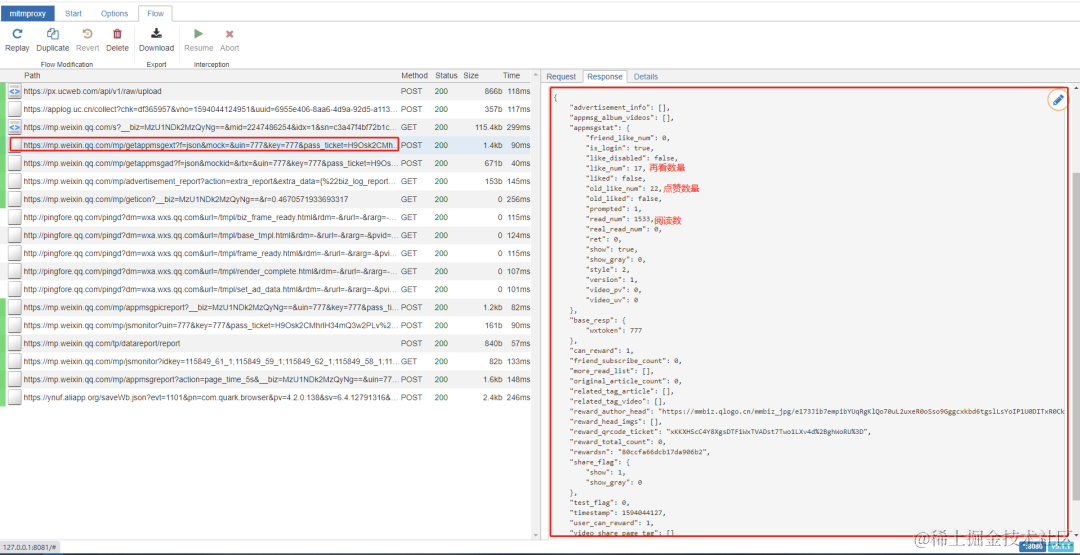Sort flows by Status column header
The width and height of the screenshot is (1080, 555).
click(x=446, y=76)
